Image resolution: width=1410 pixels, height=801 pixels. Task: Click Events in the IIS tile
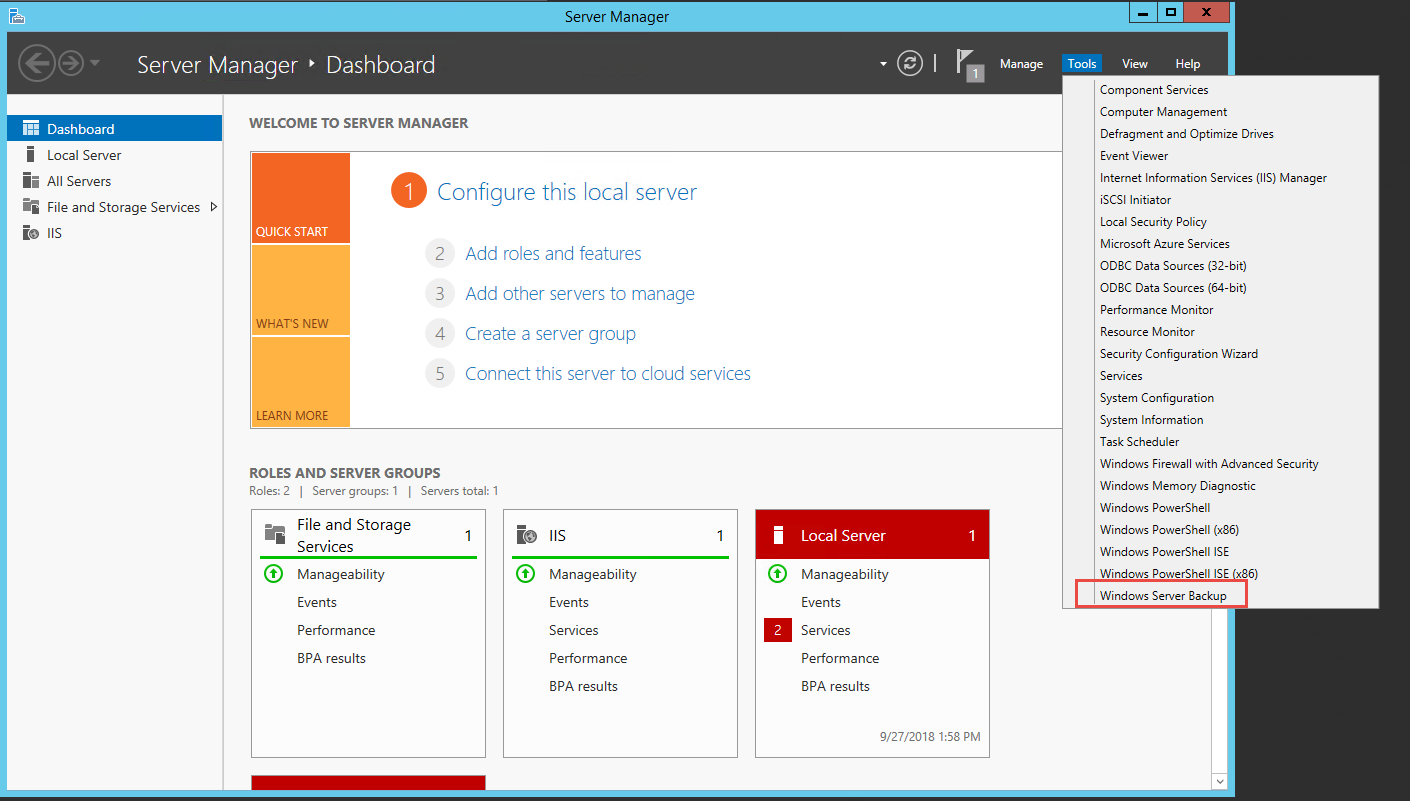[568, 602]
